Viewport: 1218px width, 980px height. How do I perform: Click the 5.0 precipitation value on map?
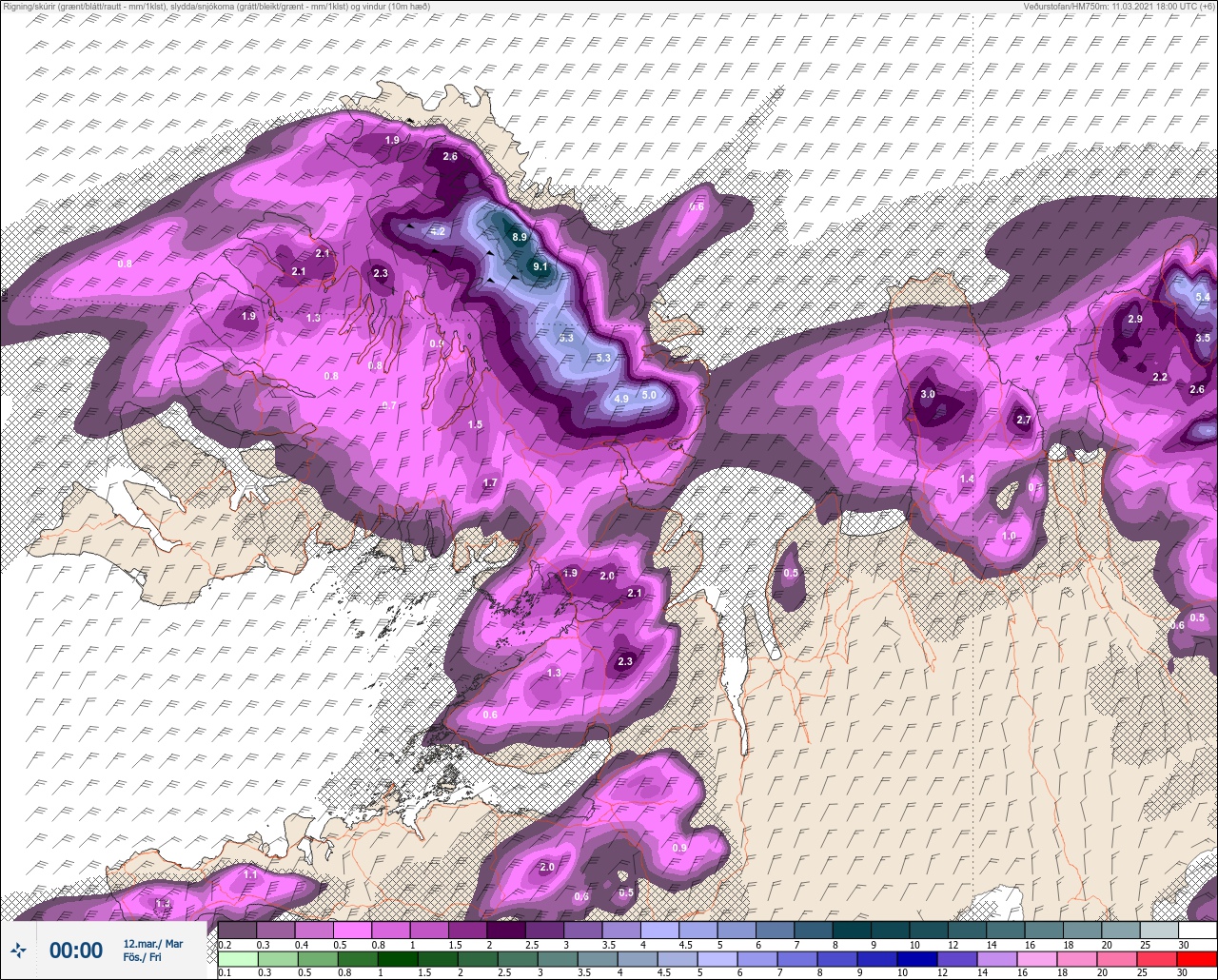click(650, 395)
